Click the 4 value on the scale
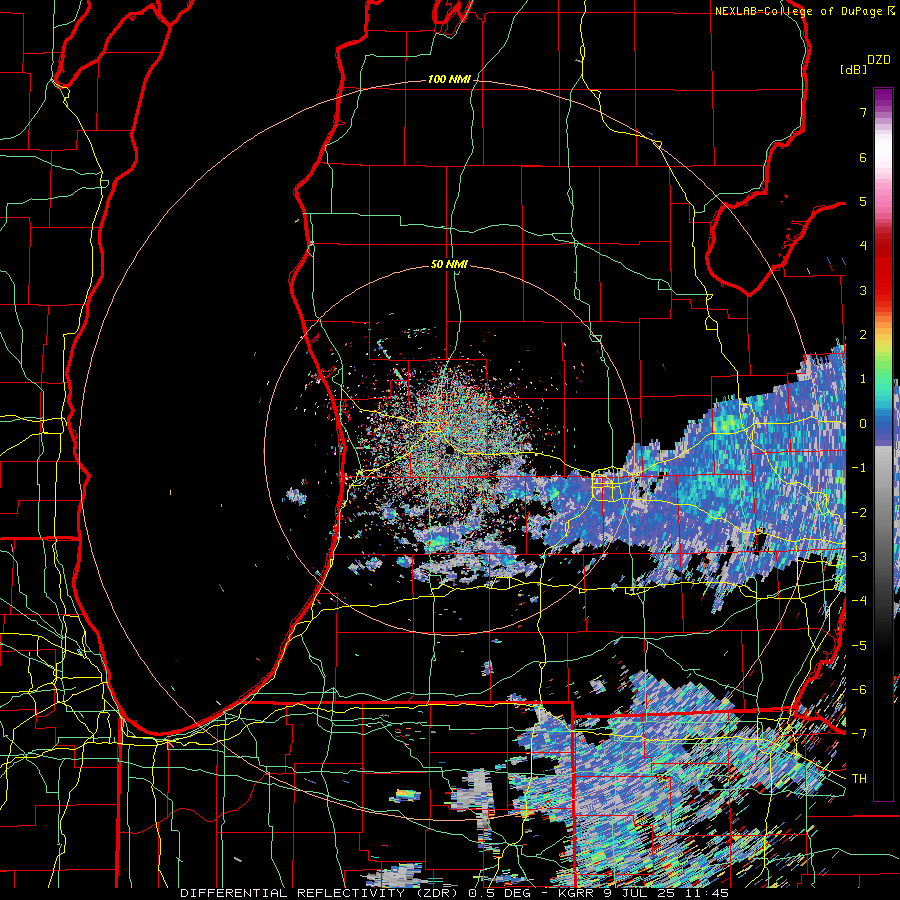Image resolution: width=900 pixels, height=900 pixels. (863, 246)
